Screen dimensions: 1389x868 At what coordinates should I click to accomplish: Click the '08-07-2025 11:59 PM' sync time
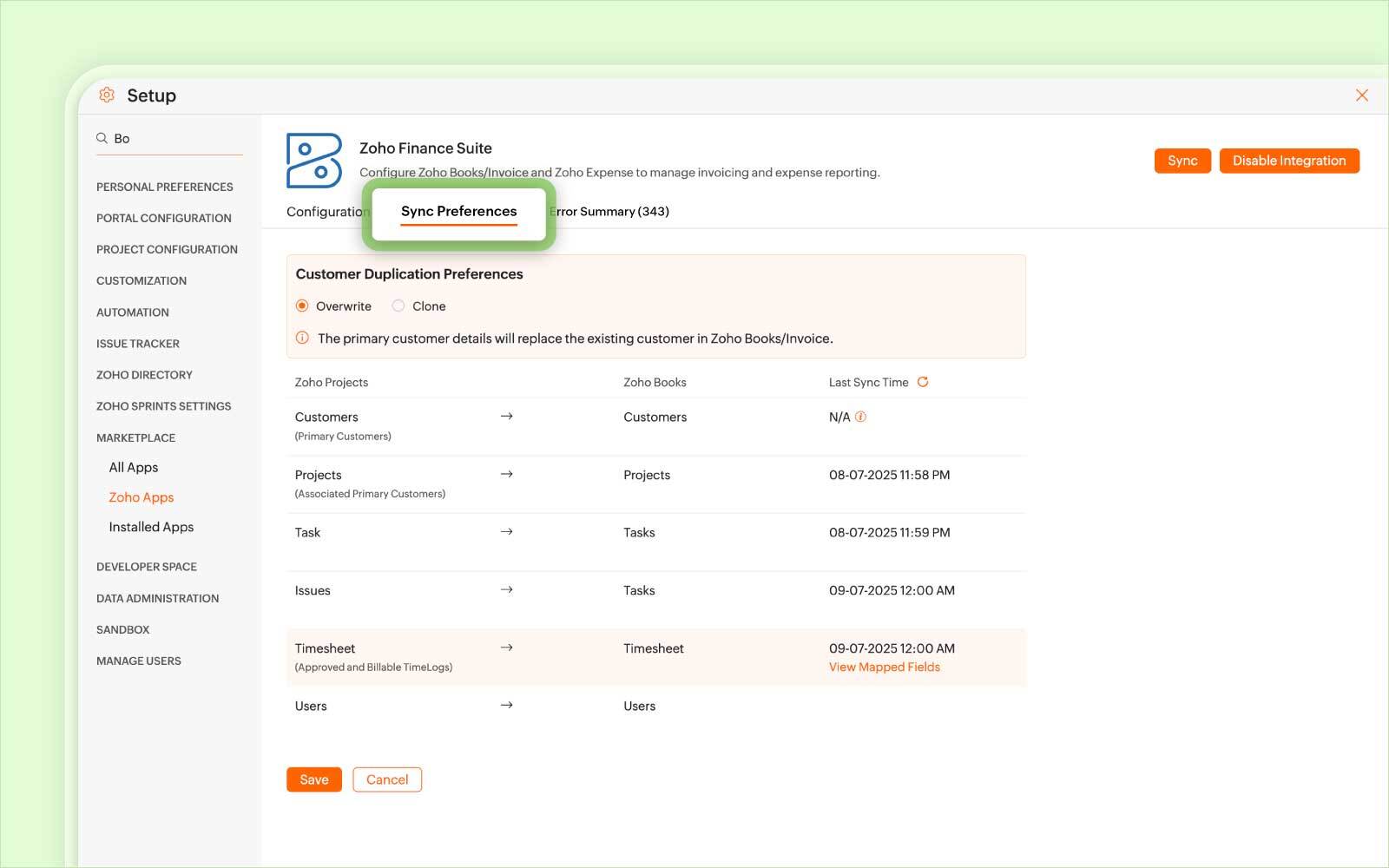890,532
